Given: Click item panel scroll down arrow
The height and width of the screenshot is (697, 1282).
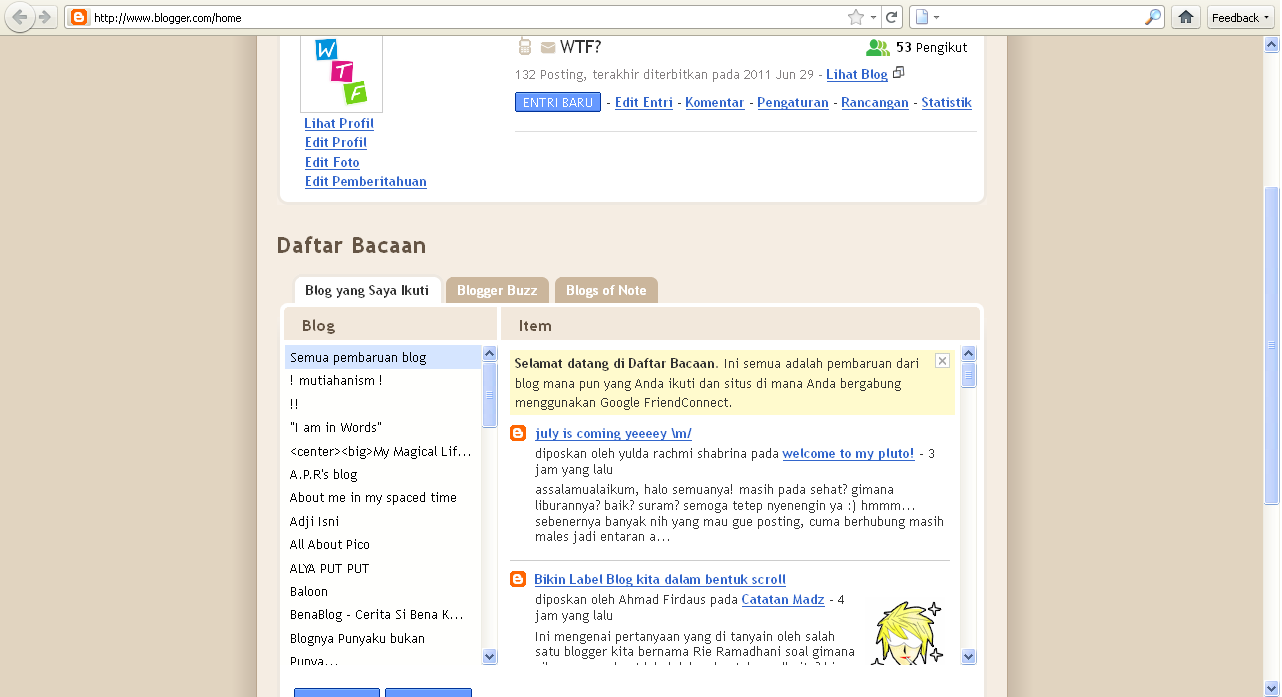Looking at the screenshot, I should coord(968,656).
